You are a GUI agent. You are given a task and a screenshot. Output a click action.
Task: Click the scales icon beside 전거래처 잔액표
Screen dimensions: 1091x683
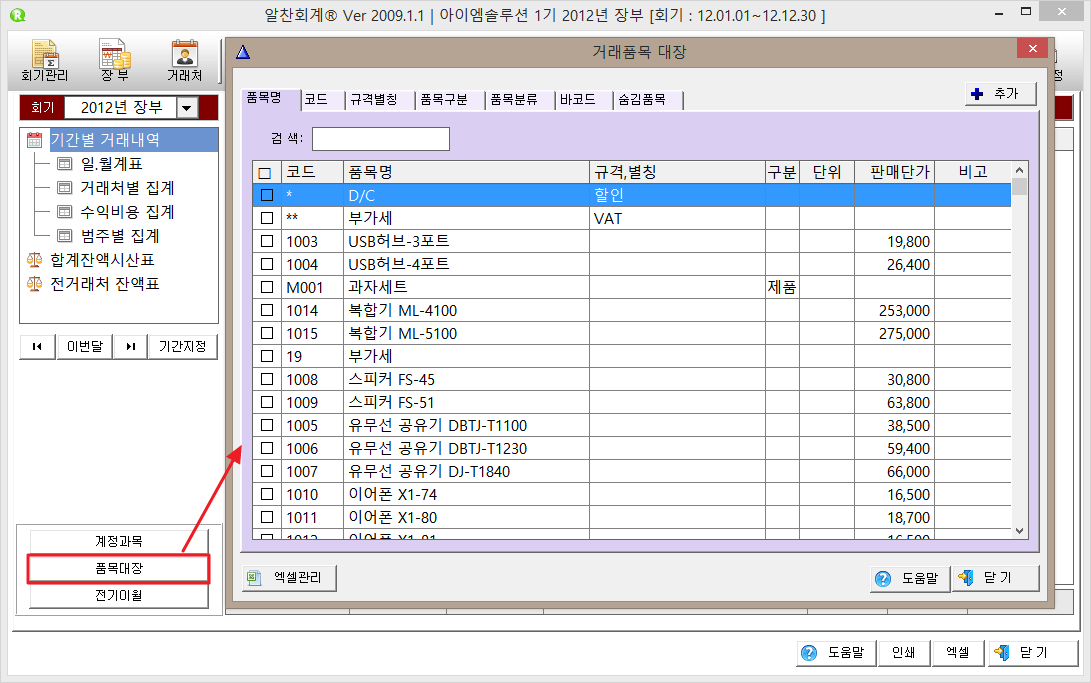[34, 283]
